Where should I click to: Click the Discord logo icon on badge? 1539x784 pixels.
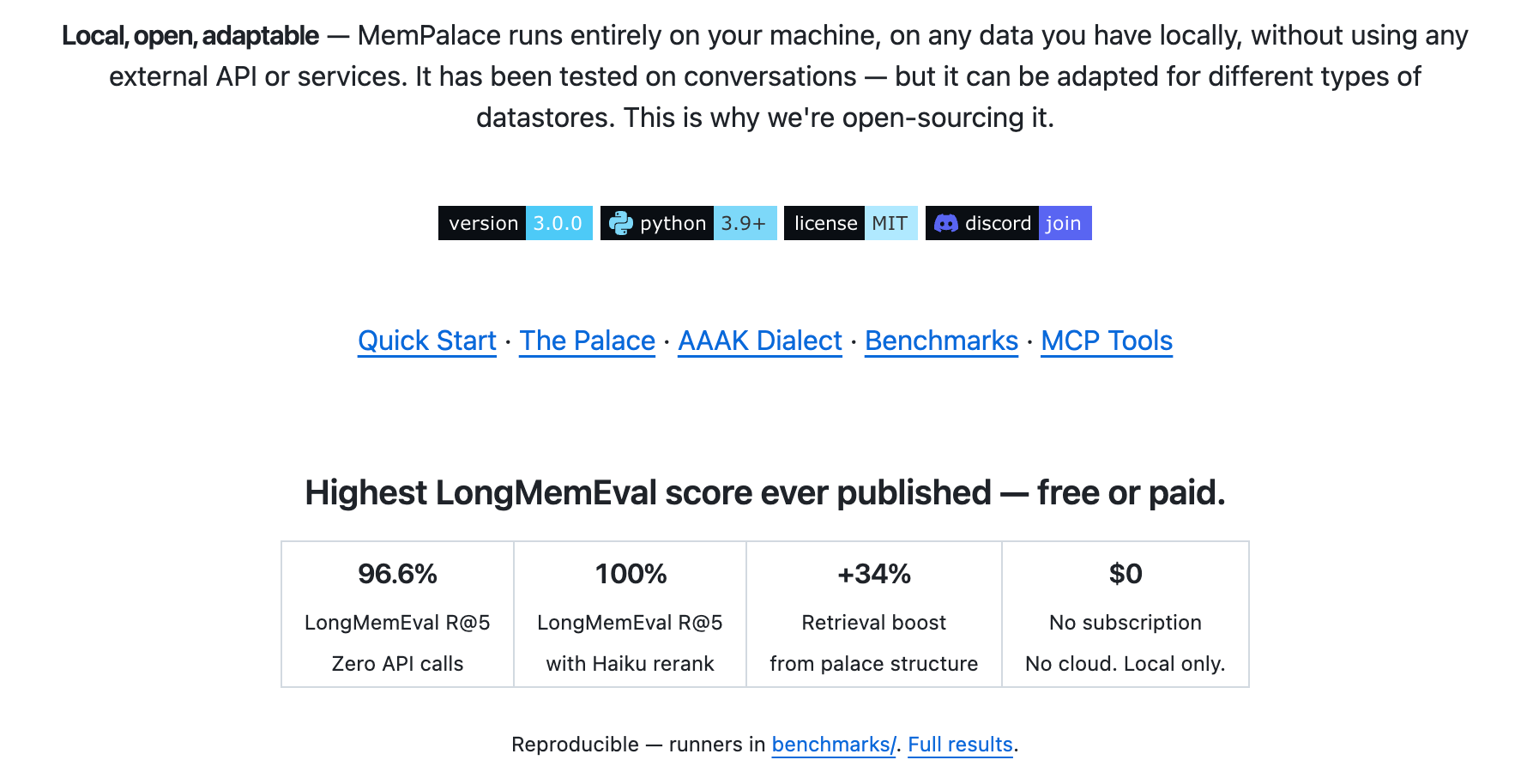945,223
